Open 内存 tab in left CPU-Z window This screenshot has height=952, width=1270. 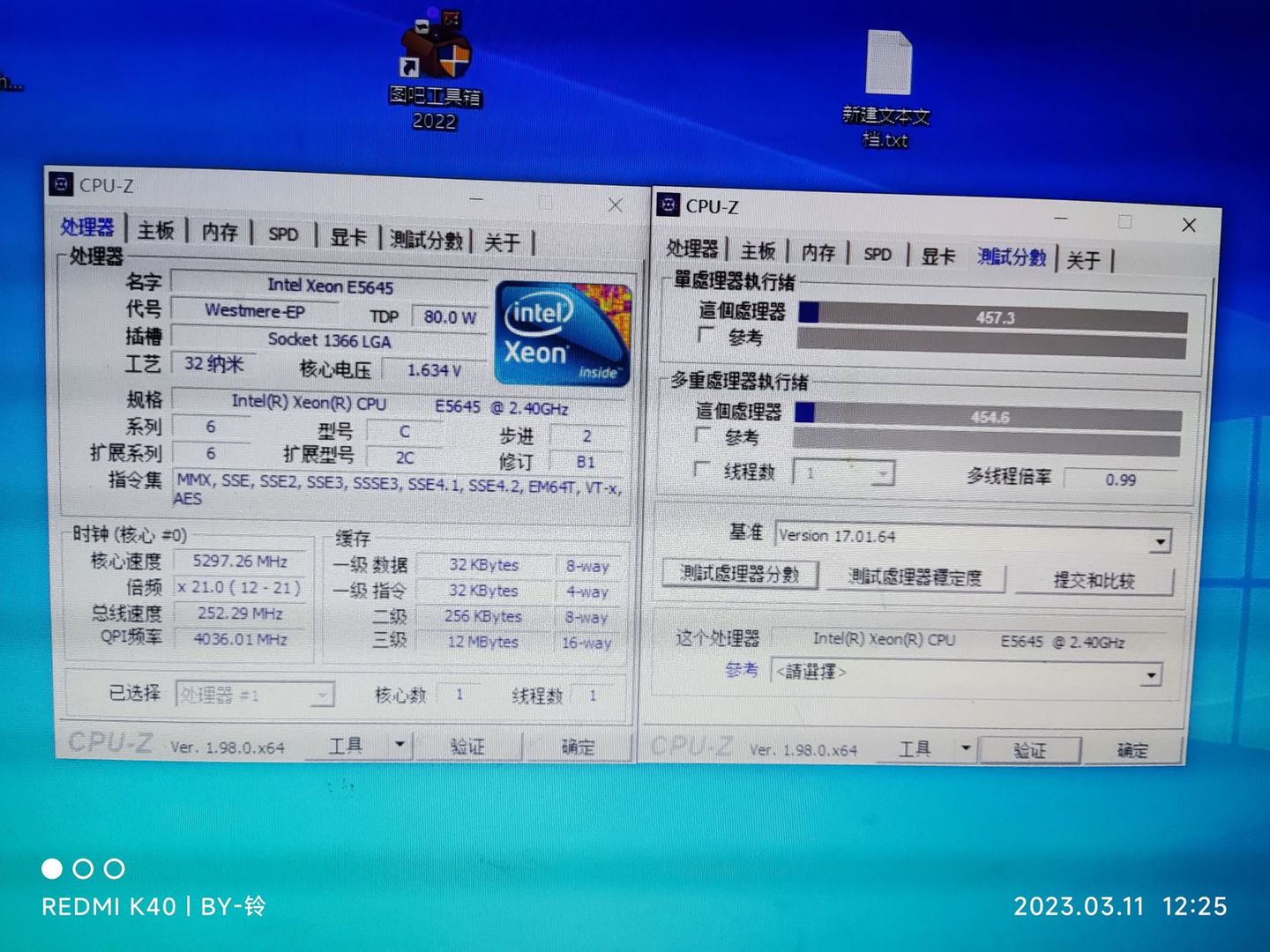click(220, 232)
